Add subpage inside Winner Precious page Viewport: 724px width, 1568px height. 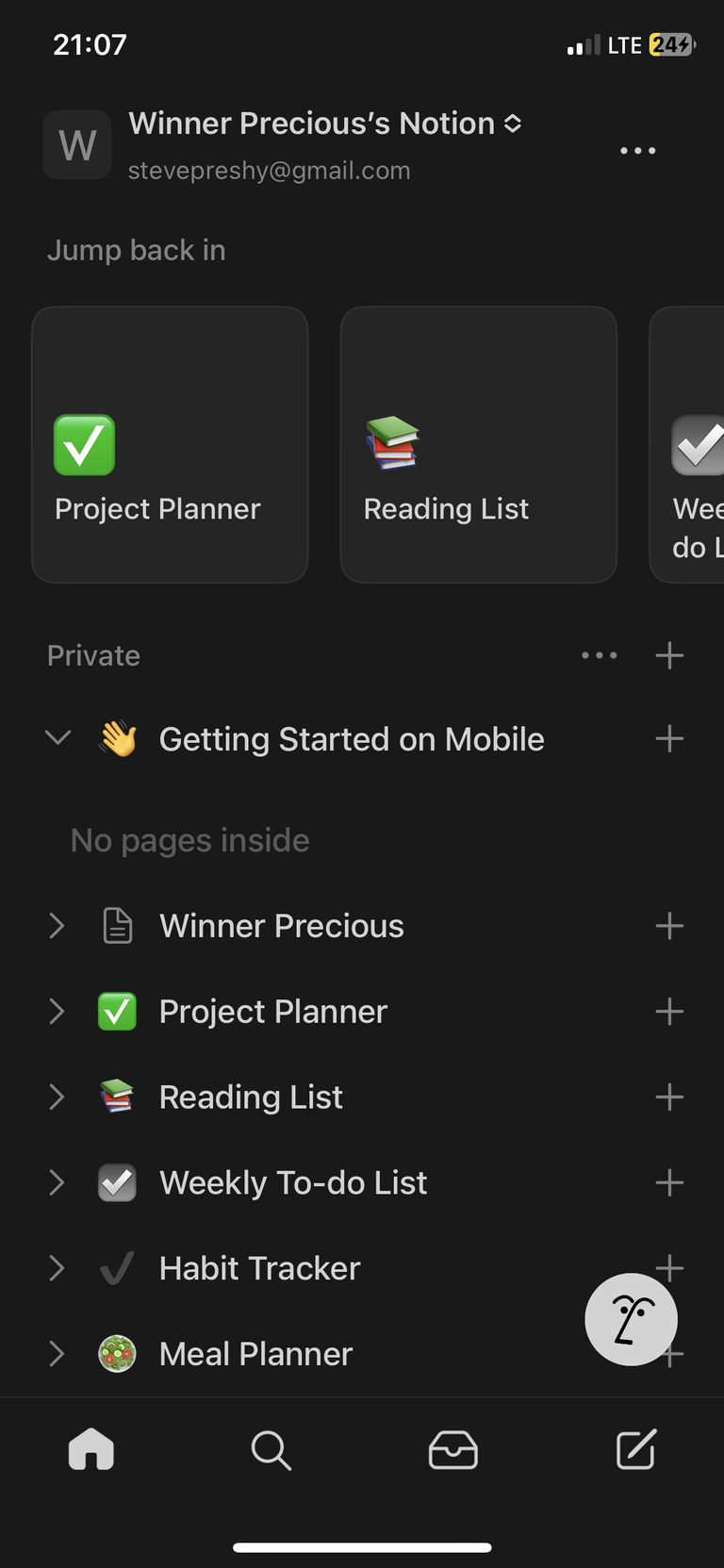tap(669, 926)
